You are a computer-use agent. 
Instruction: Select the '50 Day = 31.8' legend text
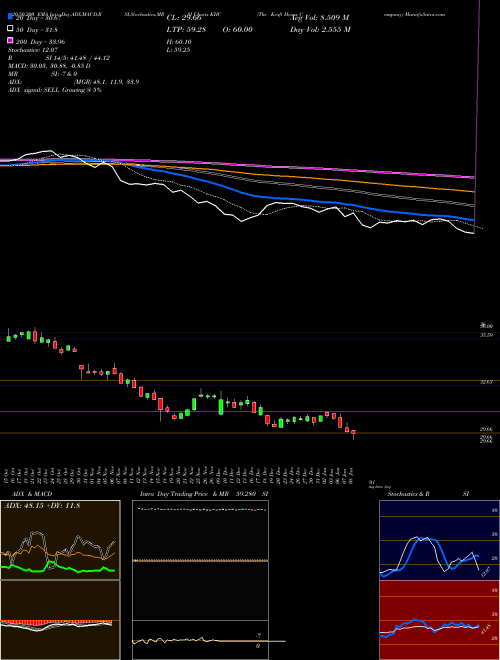pos(37,30)
